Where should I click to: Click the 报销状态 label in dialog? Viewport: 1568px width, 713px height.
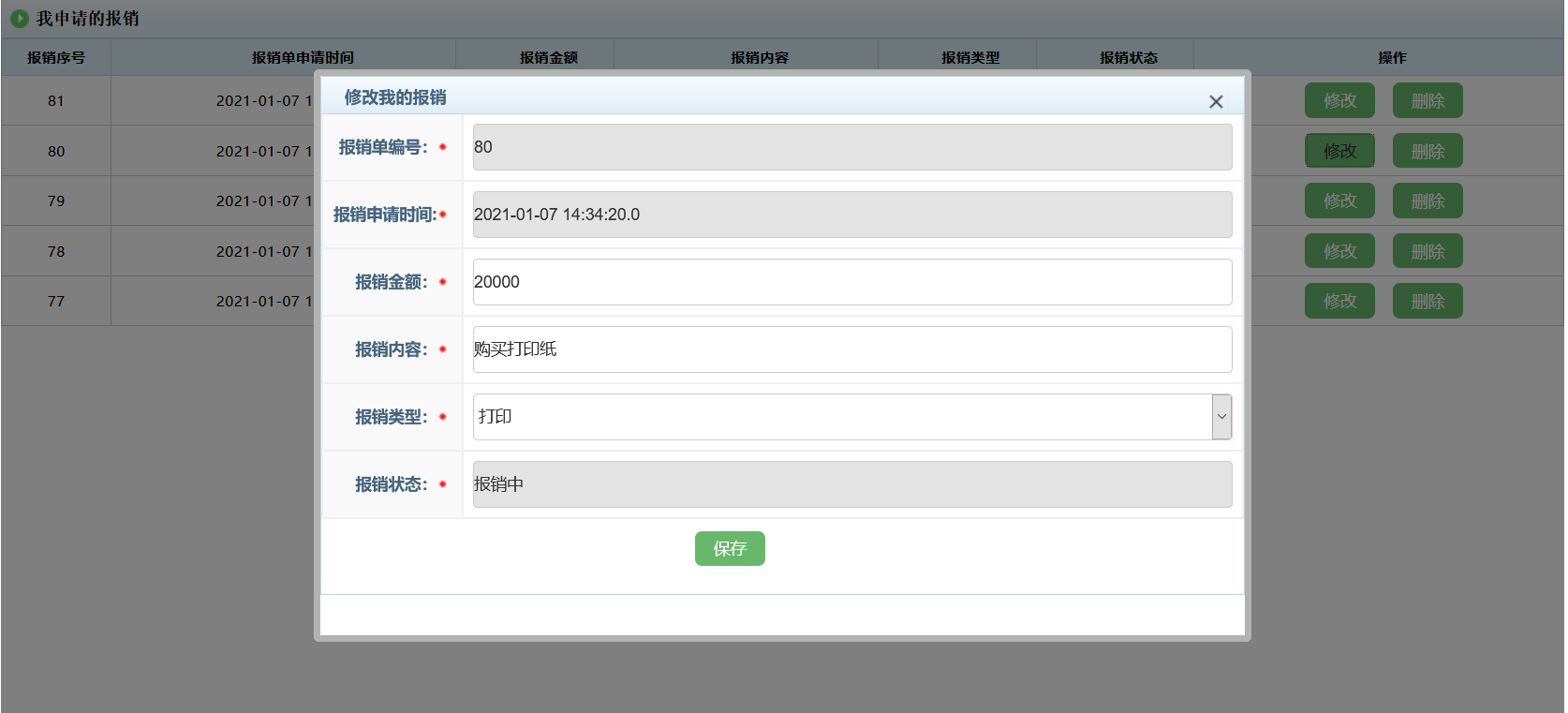[392, 484]
